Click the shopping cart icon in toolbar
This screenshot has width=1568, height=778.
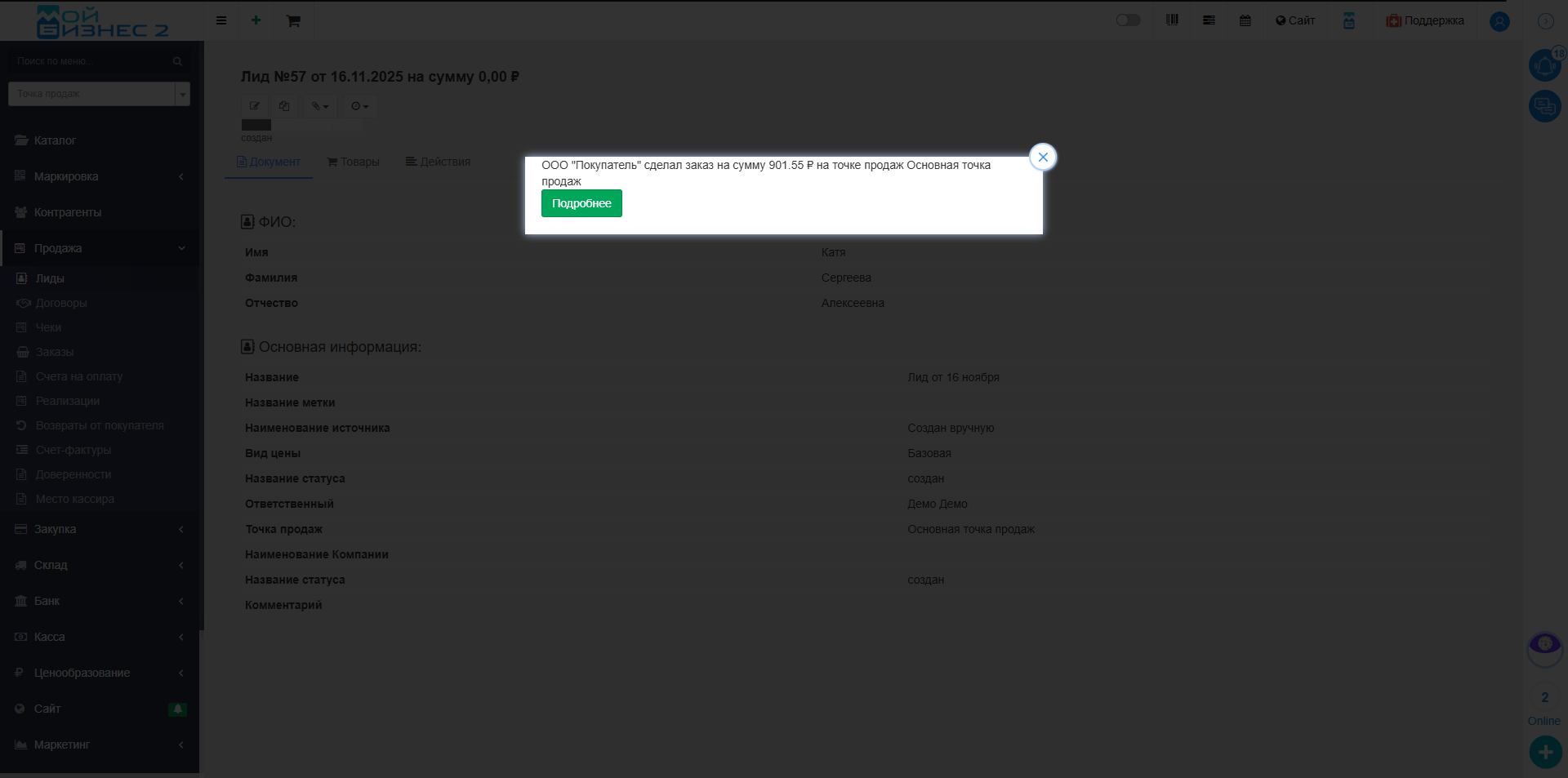(x=293, y=20)
